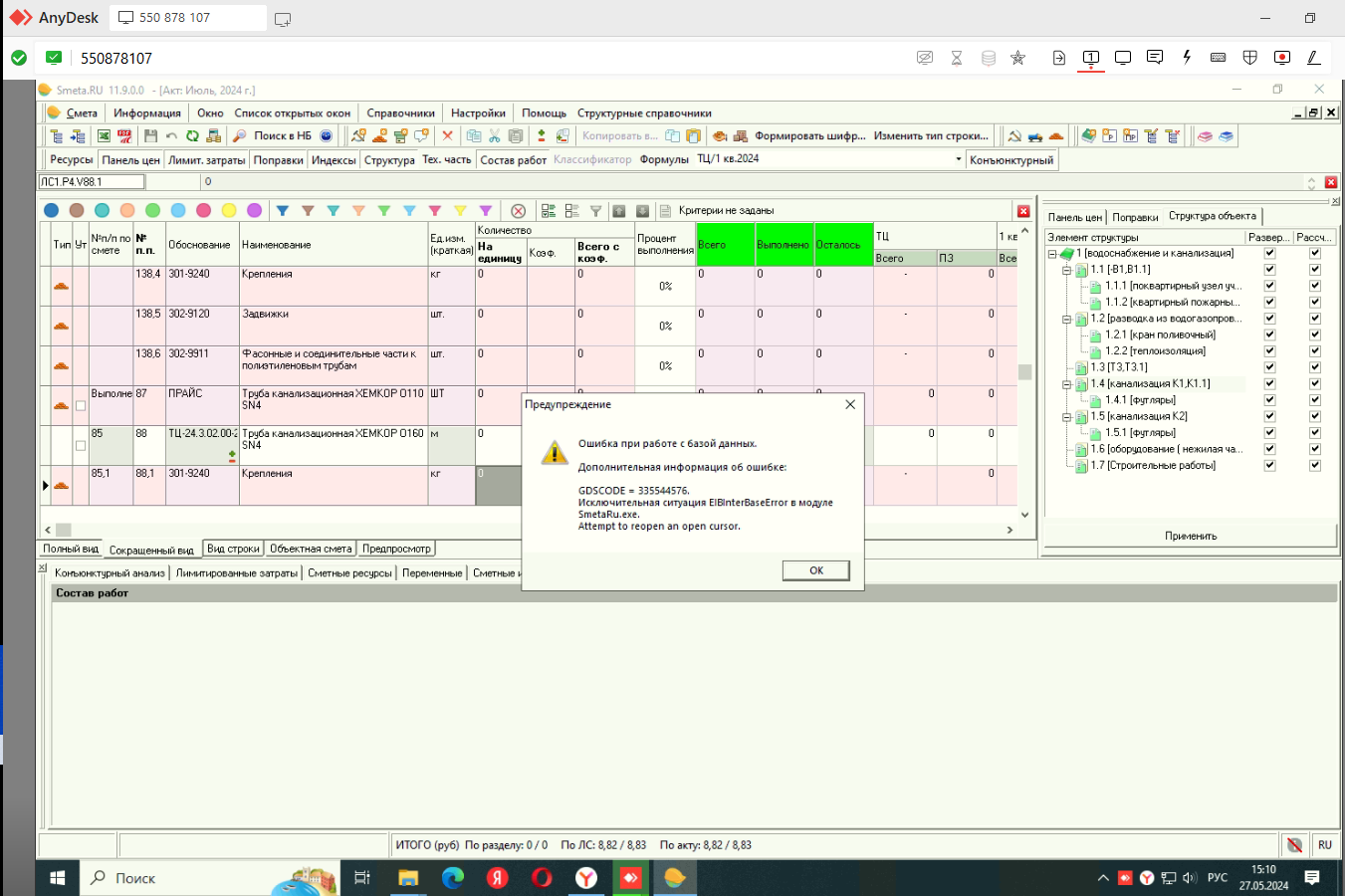1345x896 pixels.
Task: Click the ЛС1.Р4.V88.1 code input field
Action: 92,182
